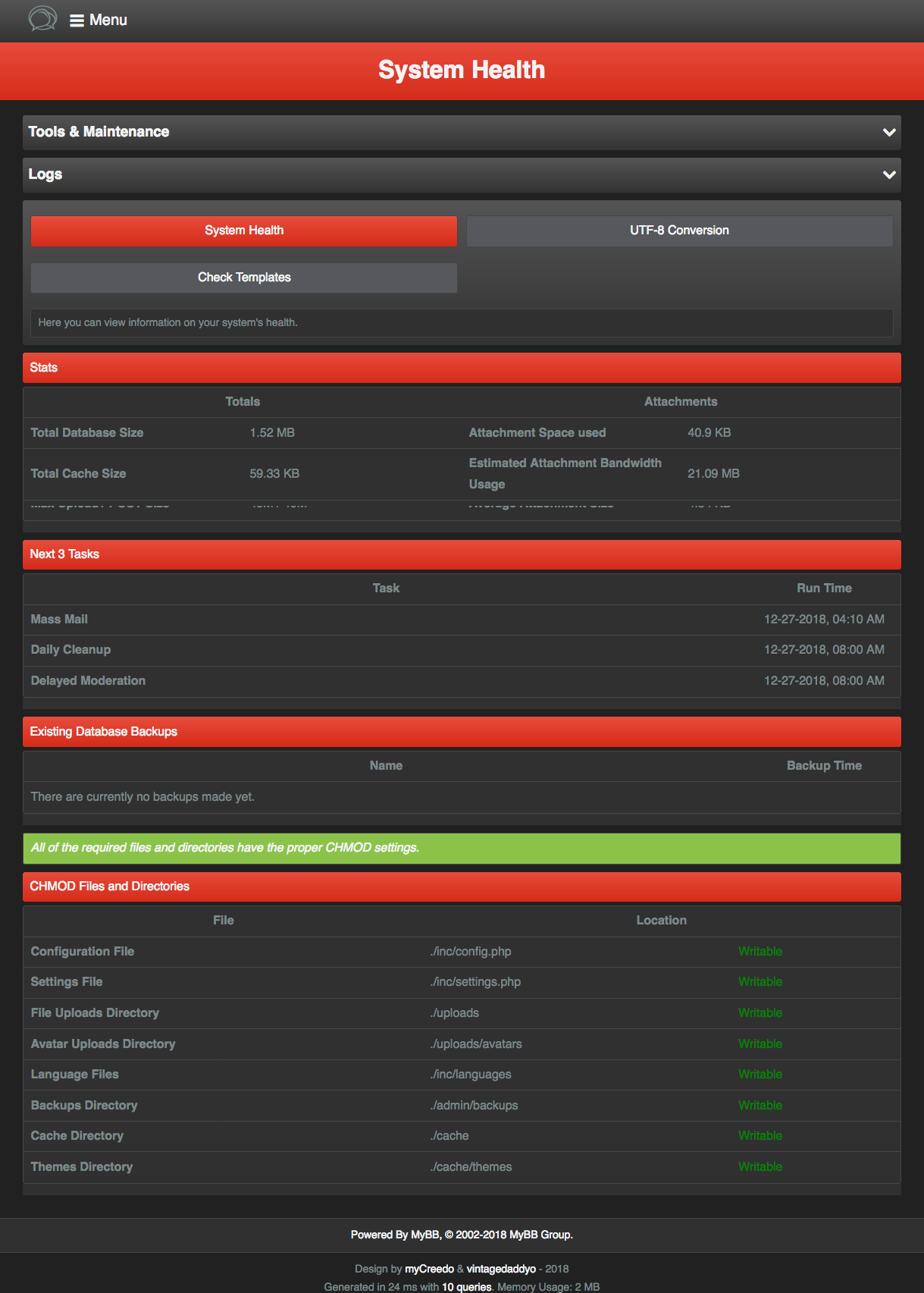Screen dimensions: 924x1293
Task: Select the System Health tab
Action: [244, 231]
